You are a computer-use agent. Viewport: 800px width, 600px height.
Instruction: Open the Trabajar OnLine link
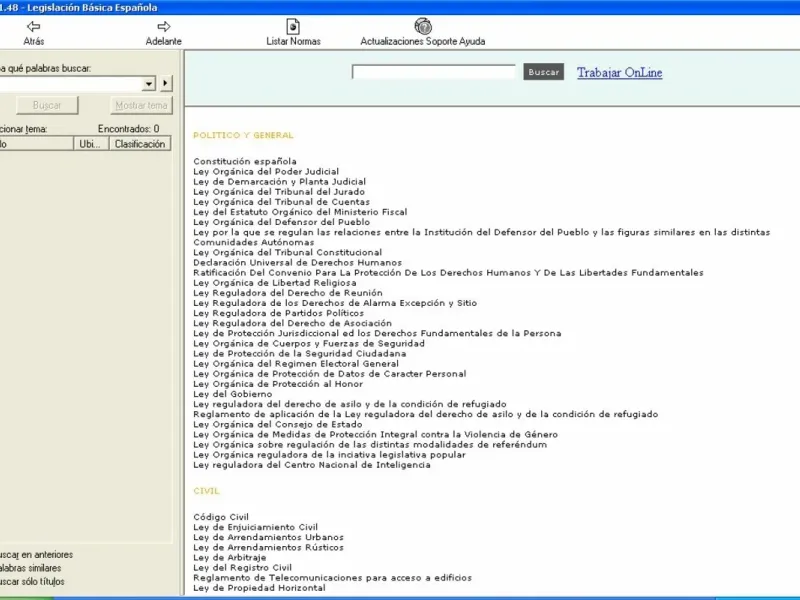point(619,72)
